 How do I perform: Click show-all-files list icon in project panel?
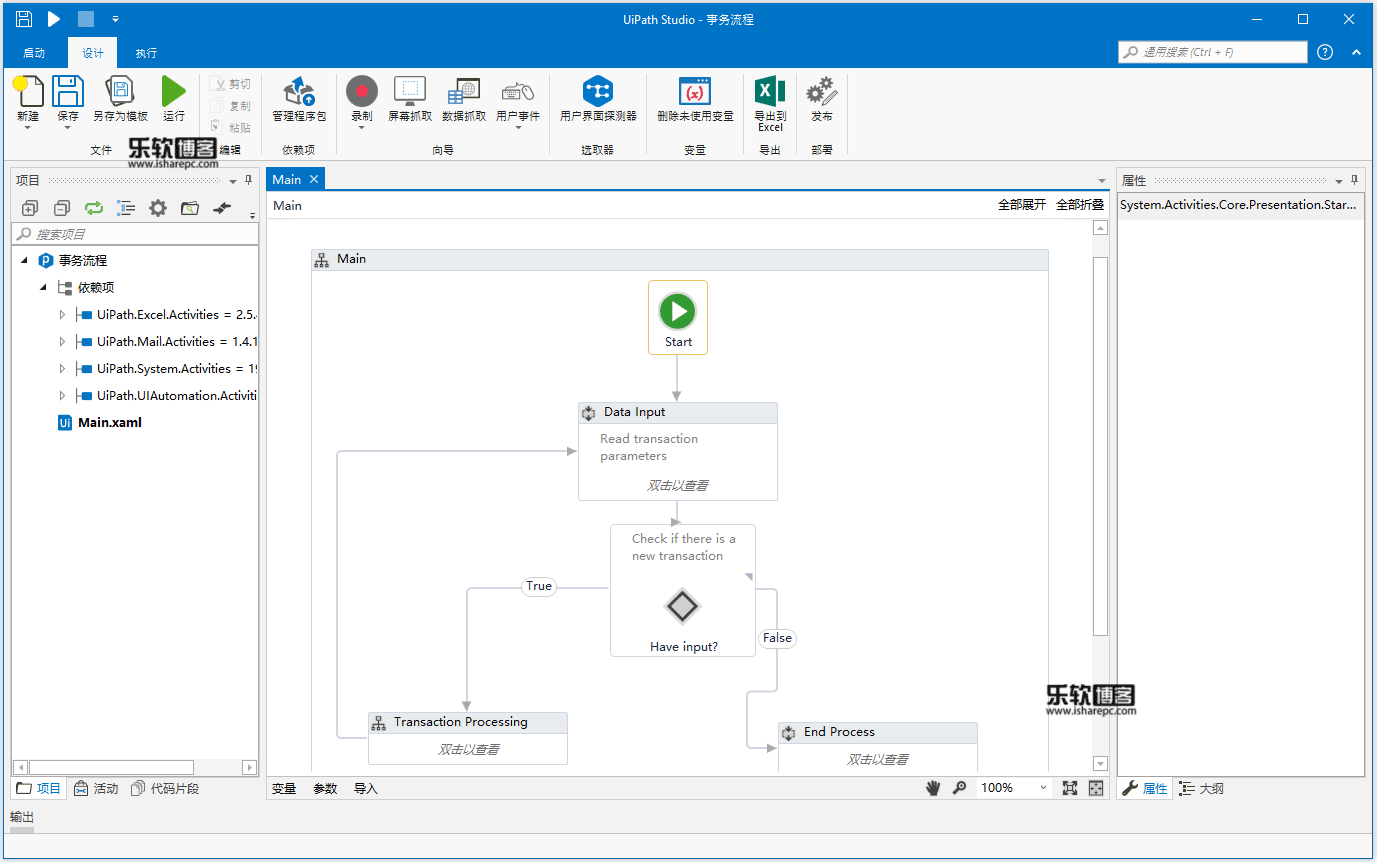(126, 208)
